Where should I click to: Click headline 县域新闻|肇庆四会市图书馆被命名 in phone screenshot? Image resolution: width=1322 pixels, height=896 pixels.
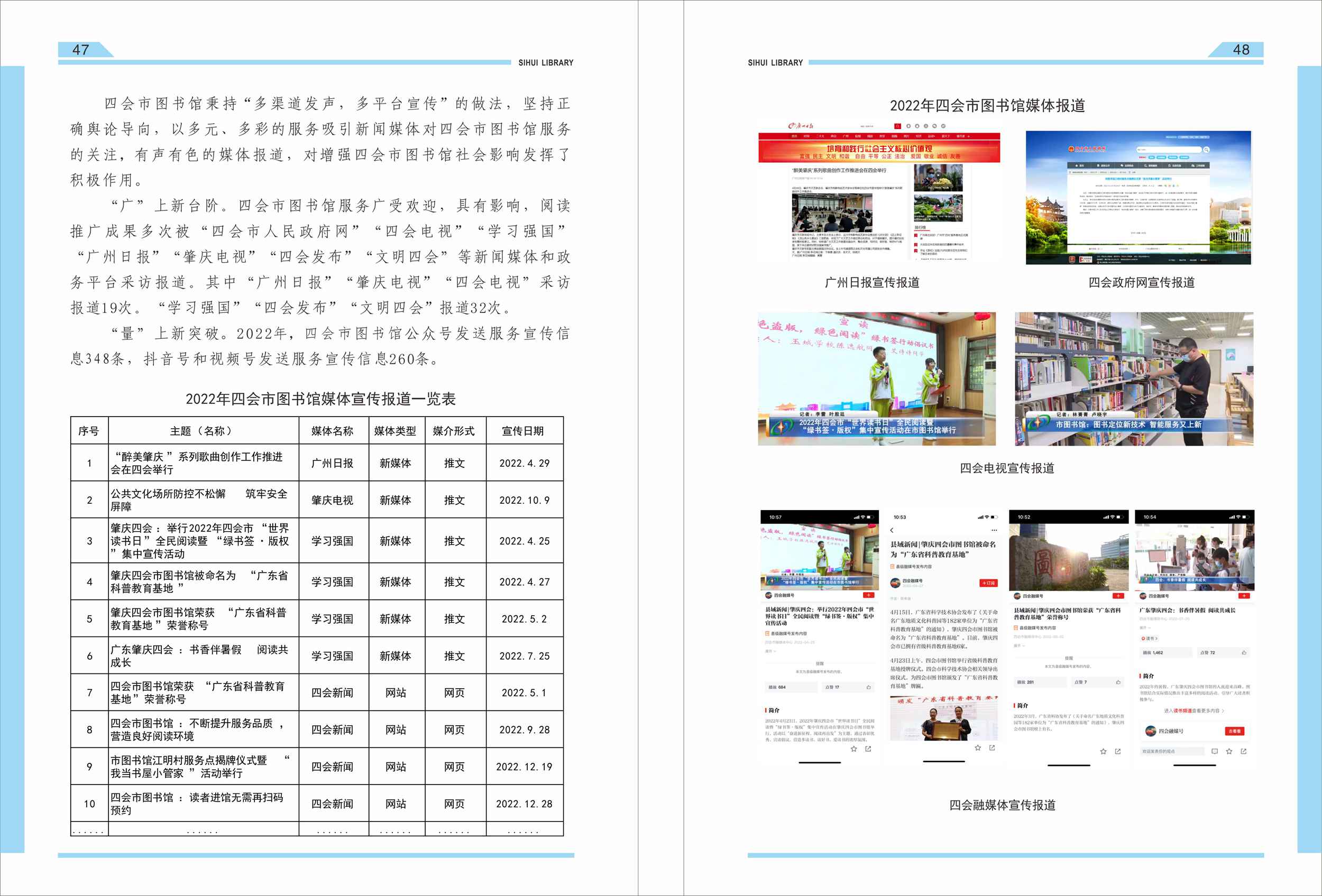click(x=943, y=549)
